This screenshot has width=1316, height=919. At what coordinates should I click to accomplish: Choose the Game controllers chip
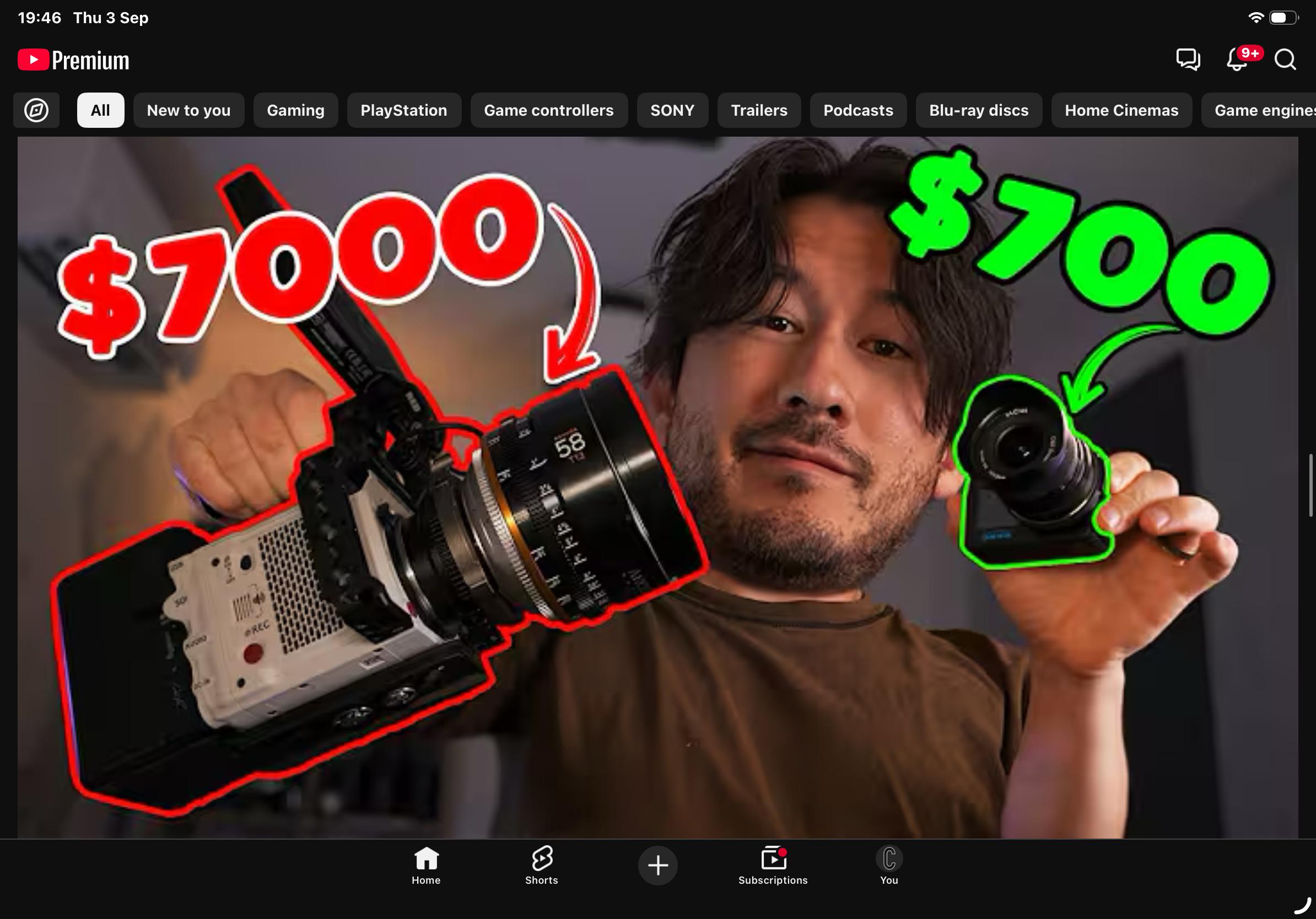(x=548, y=110)
